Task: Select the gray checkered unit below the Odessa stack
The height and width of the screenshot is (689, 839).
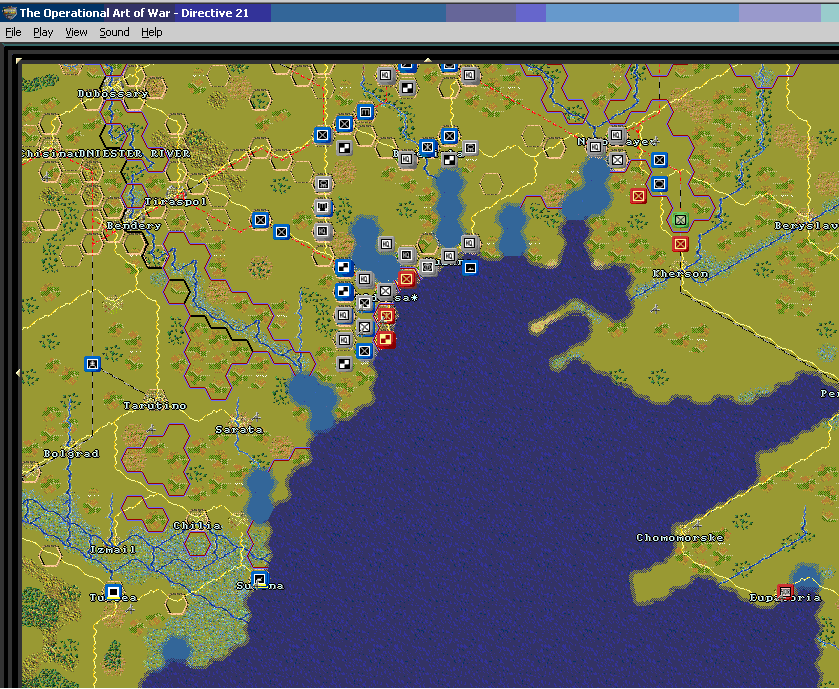Action: pos(345,364)
